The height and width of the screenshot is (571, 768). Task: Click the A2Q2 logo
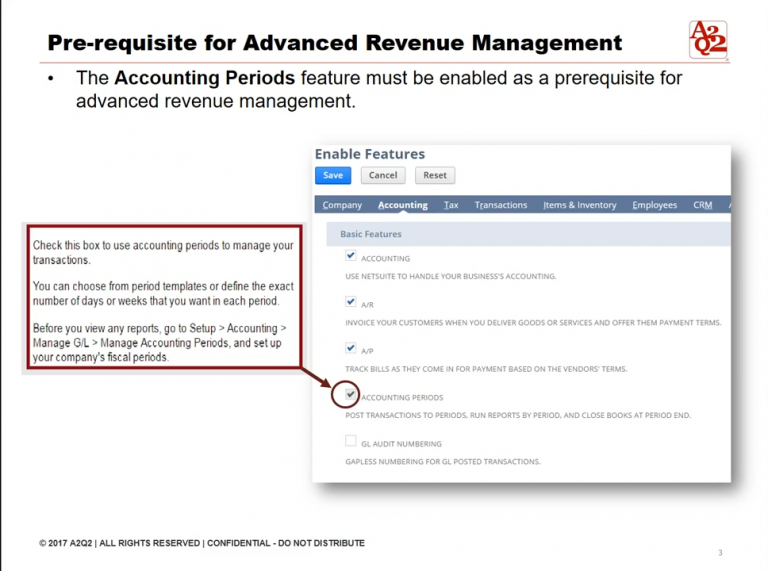pyautogui.click(x=708, y=39)
